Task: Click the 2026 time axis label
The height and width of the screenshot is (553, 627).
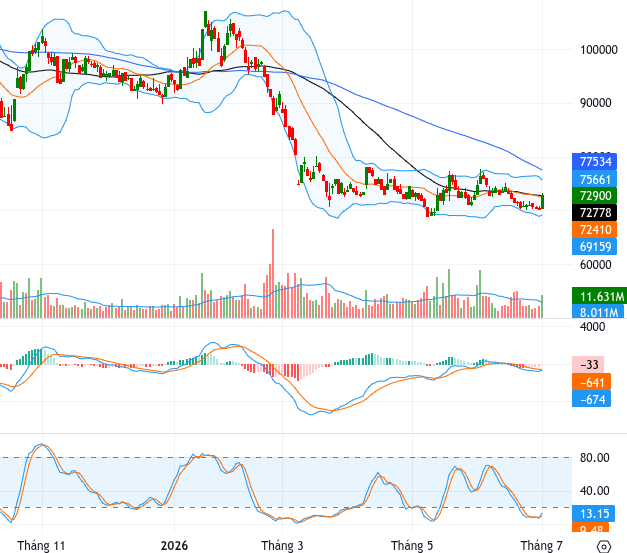Action: click(x=174, y=546)
